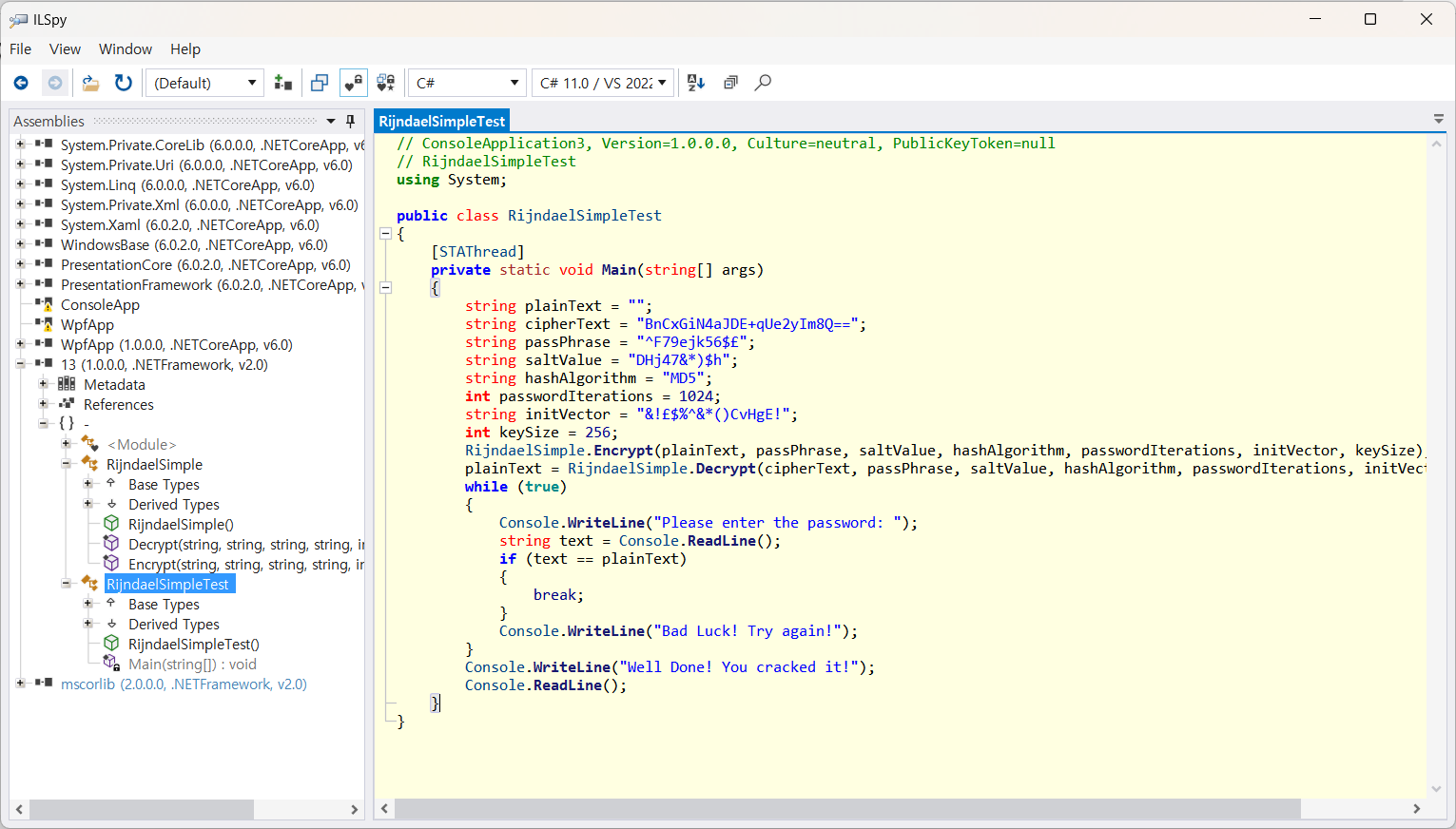The width and height of the screenshot is (1456, 829).
Task: Follow RijndaelSimple link in the Decrypt call
Action: (624, 469)
